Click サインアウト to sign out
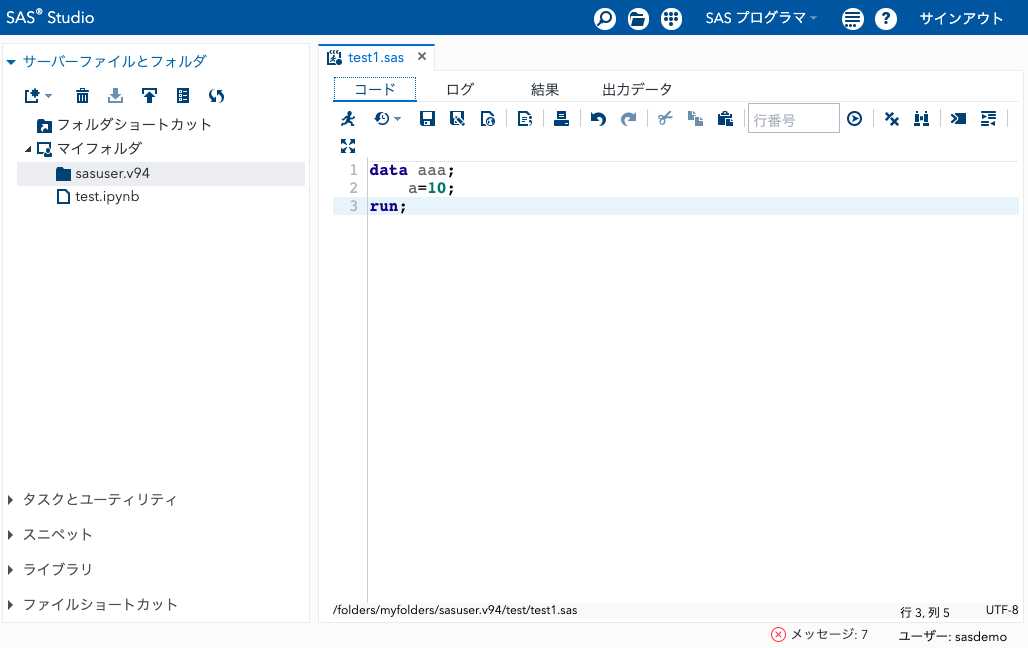1028x648 pixels. tap(960, 18)
